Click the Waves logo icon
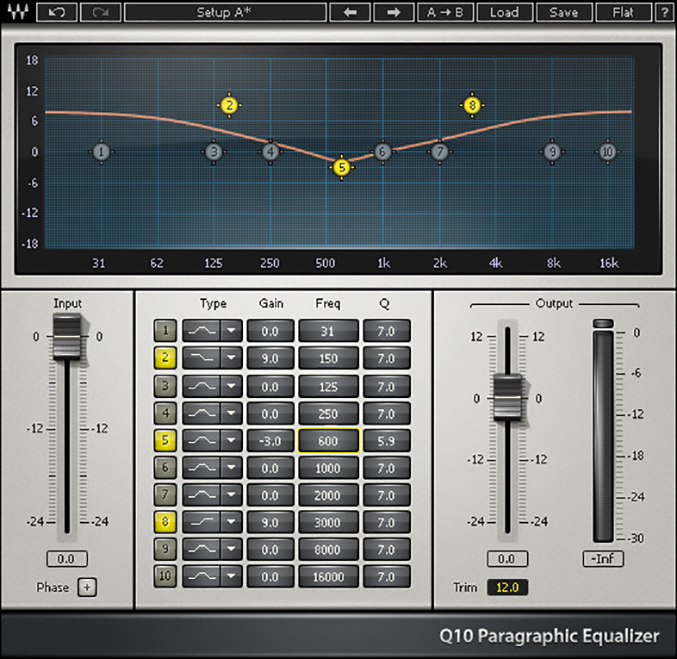Image resolution: width=677 pixels, height=659 pixels. (19, 12)
